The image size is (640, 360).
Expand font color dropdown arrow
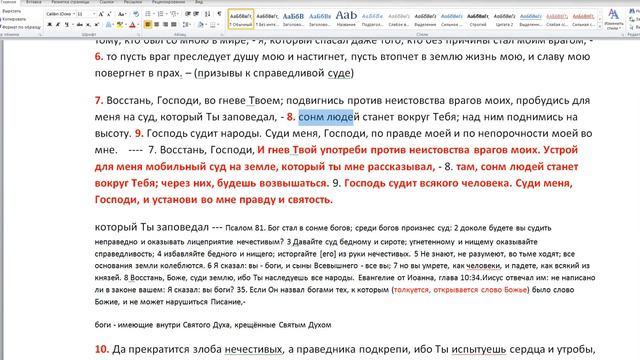(x=138, y=24)
